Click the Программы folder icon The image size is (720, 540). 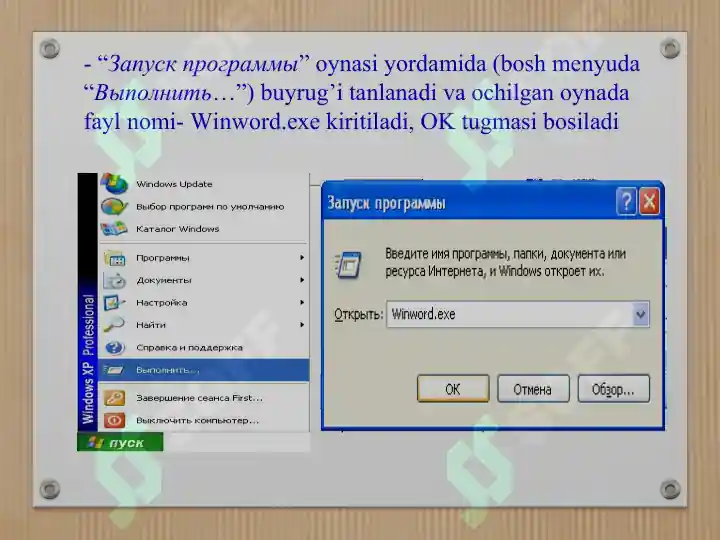point(114,258)
